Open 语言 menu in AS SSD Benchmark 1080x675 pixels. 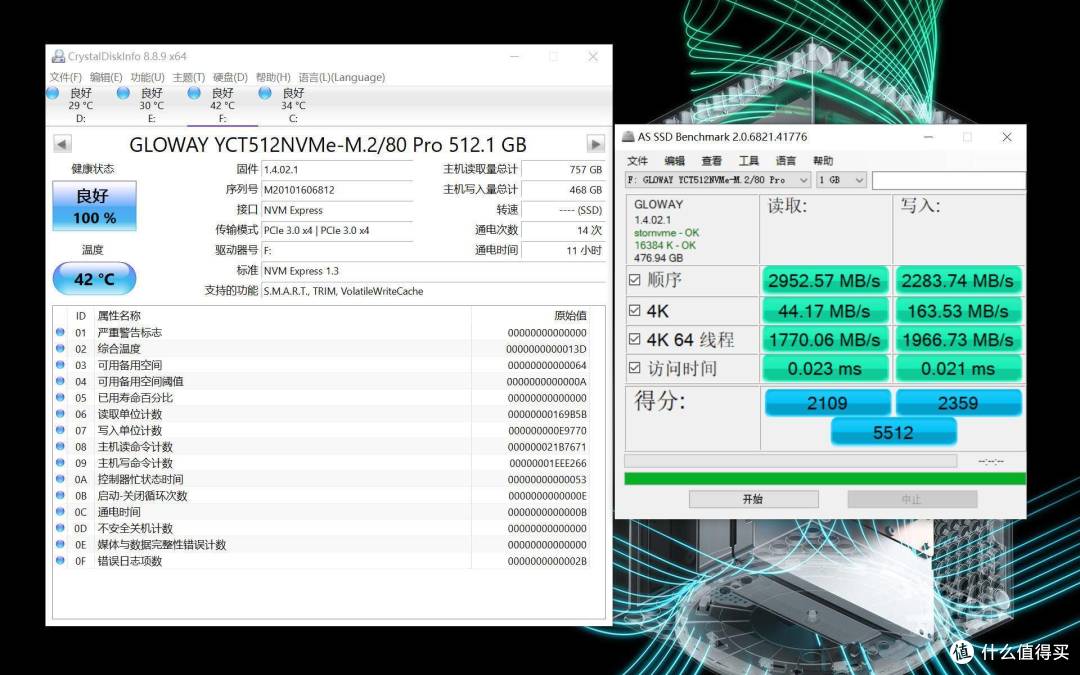(786, 160)
